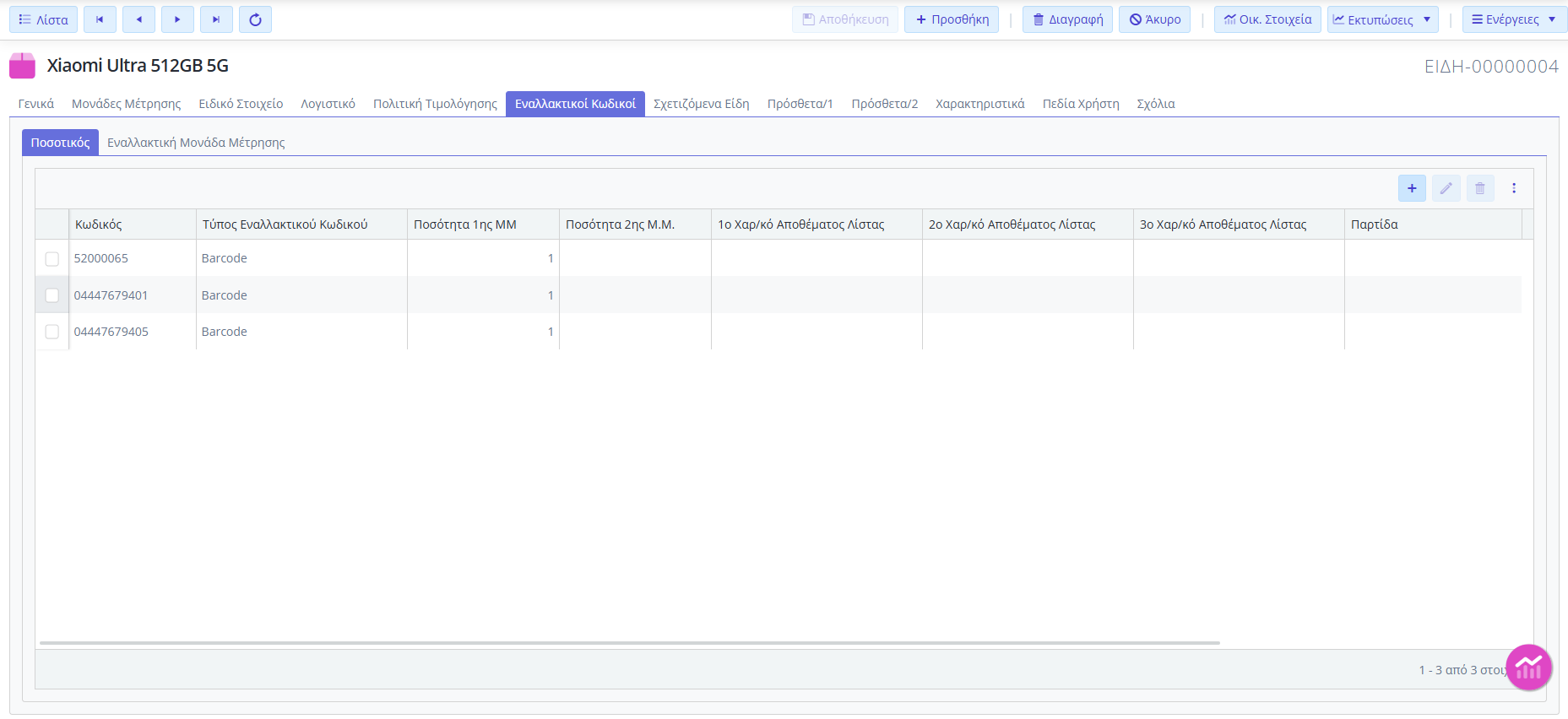Expand the Ενέργειες actions dropdown
The width and height of the screenshot is (1568, 719).
pos(1514,19)
